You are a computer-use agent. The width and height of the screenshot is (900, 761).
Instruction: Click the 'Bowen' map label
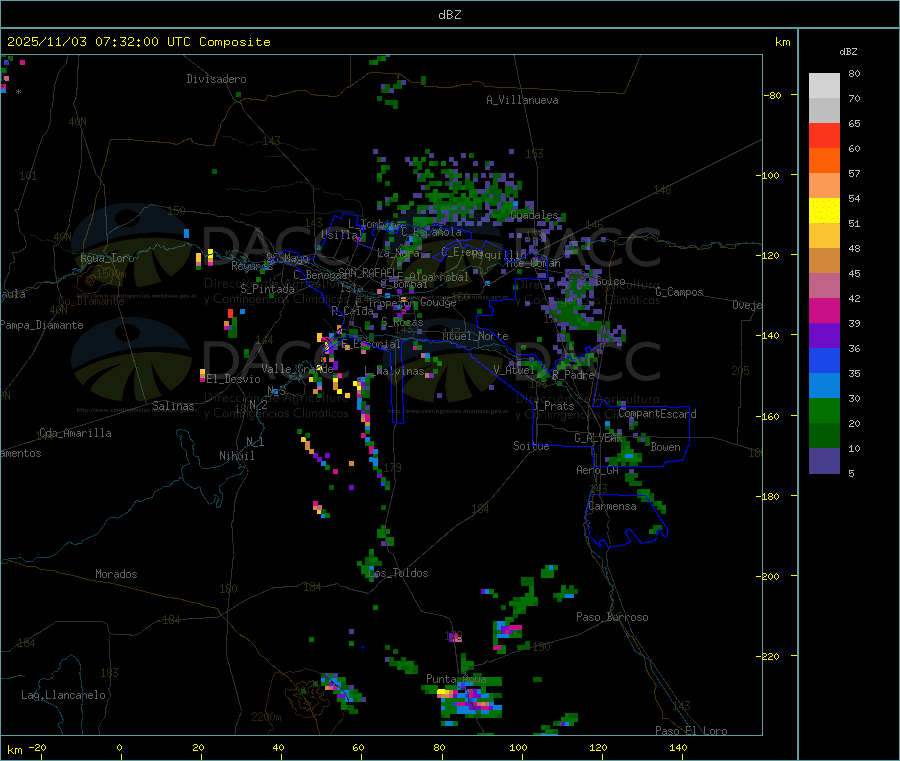pos(665,447)
